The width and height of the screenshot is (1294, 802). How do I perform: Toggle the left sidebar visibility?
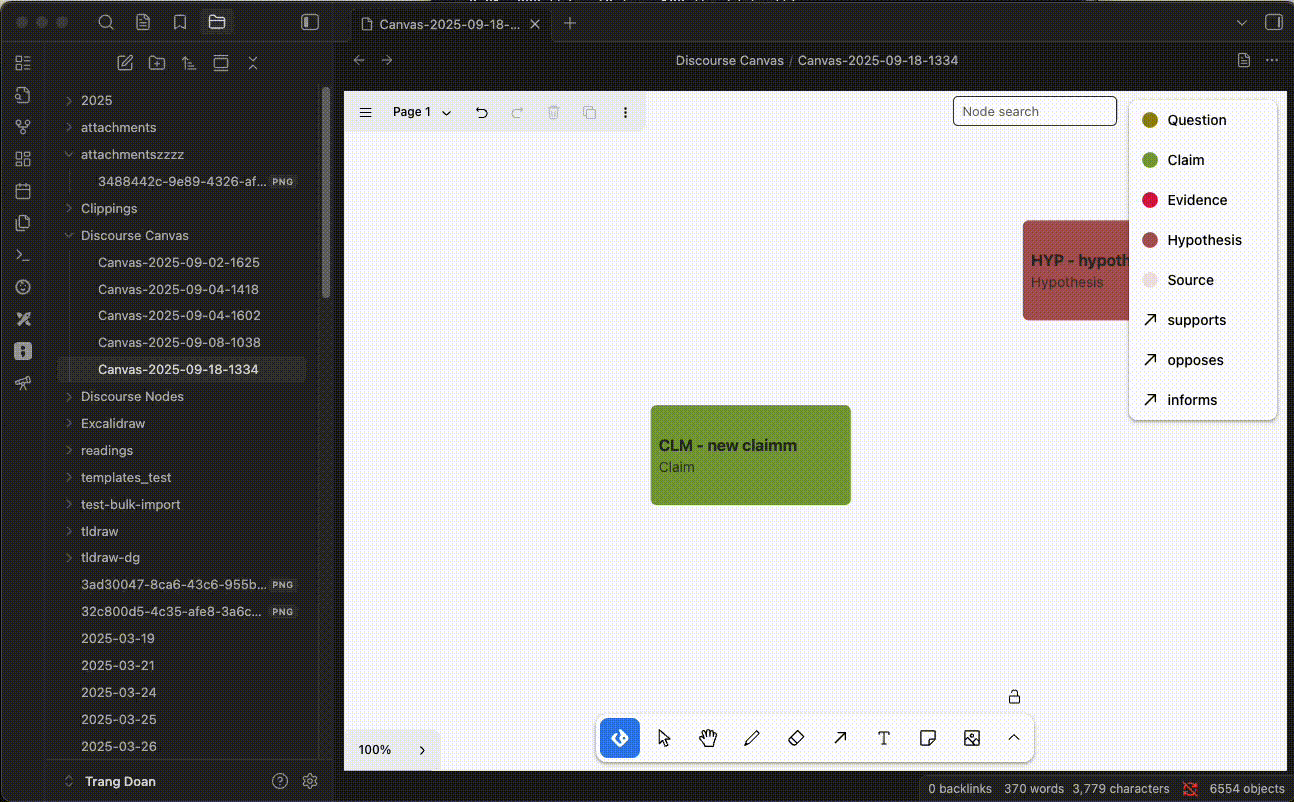tap(310, 21)
